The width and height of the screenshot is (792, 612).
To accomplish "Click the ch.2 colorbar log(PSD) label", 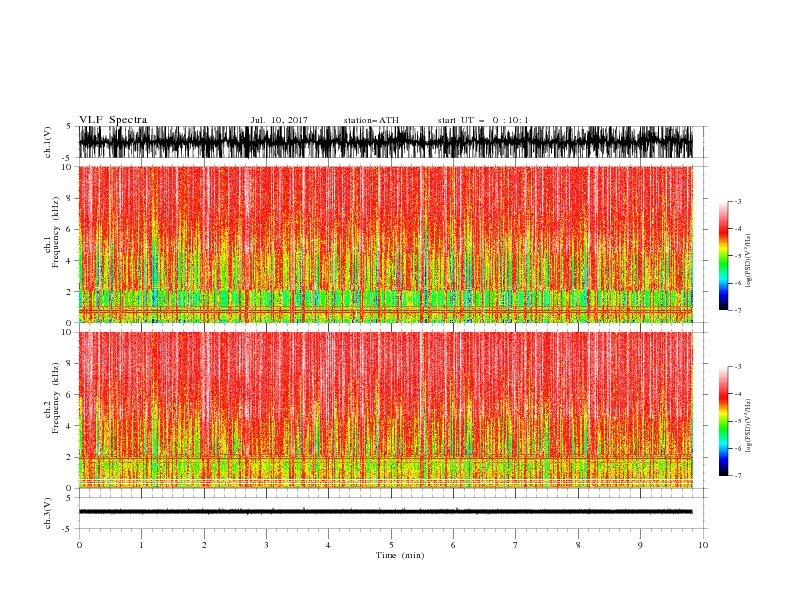I will (749, 426).
